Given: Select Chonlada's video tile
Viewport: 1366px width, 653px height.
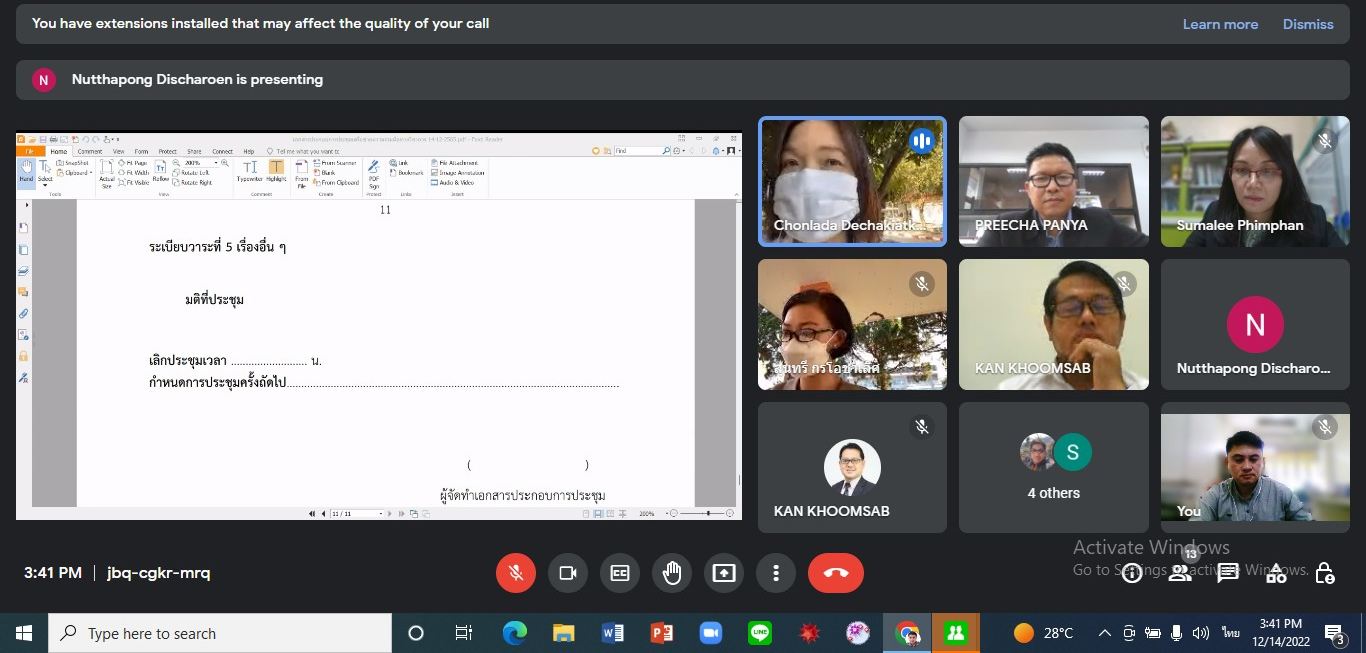Looking at the screenshot, I should tap(852, 182).
